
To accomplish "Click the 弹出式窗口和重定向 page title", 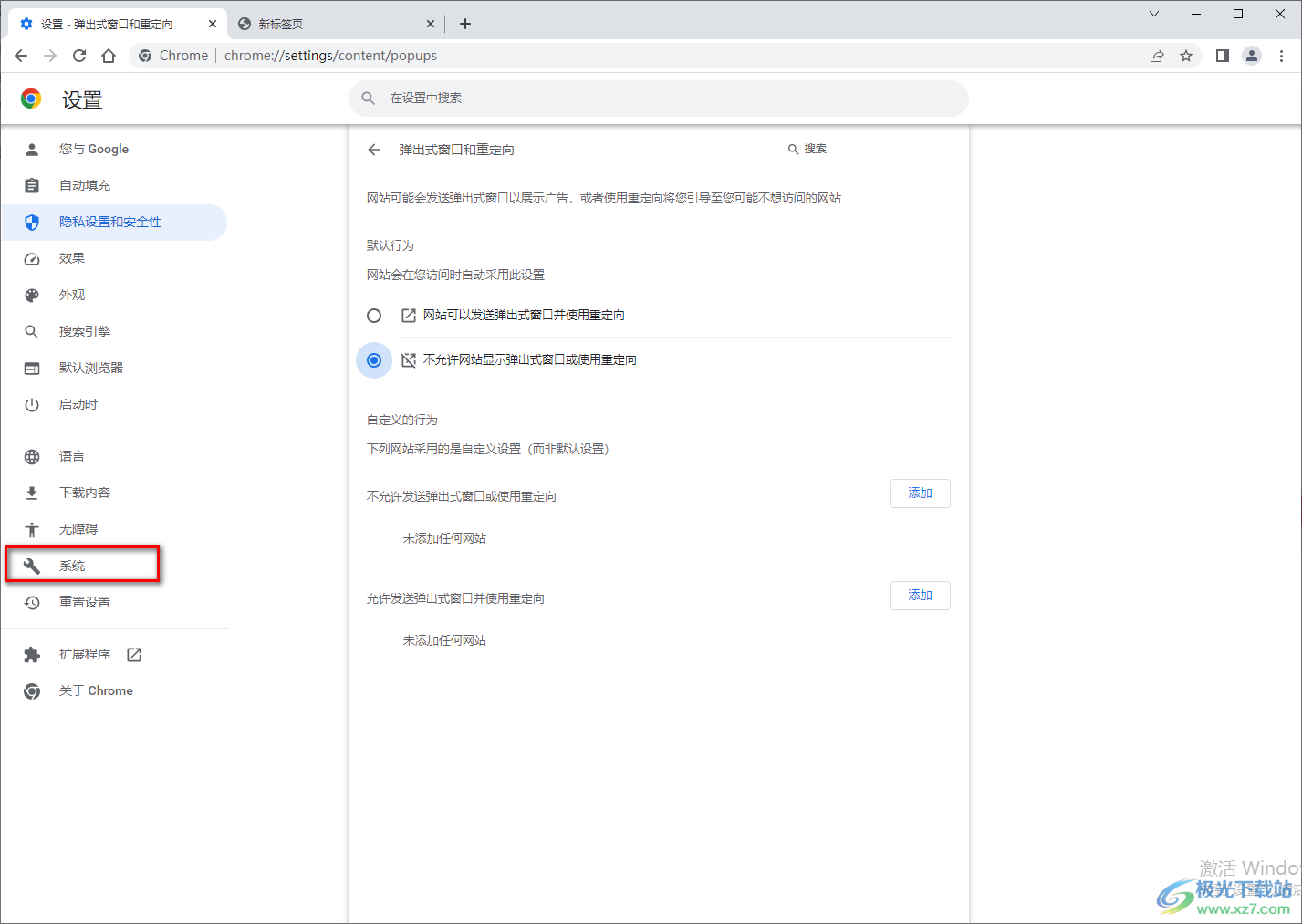I will 456,150.
